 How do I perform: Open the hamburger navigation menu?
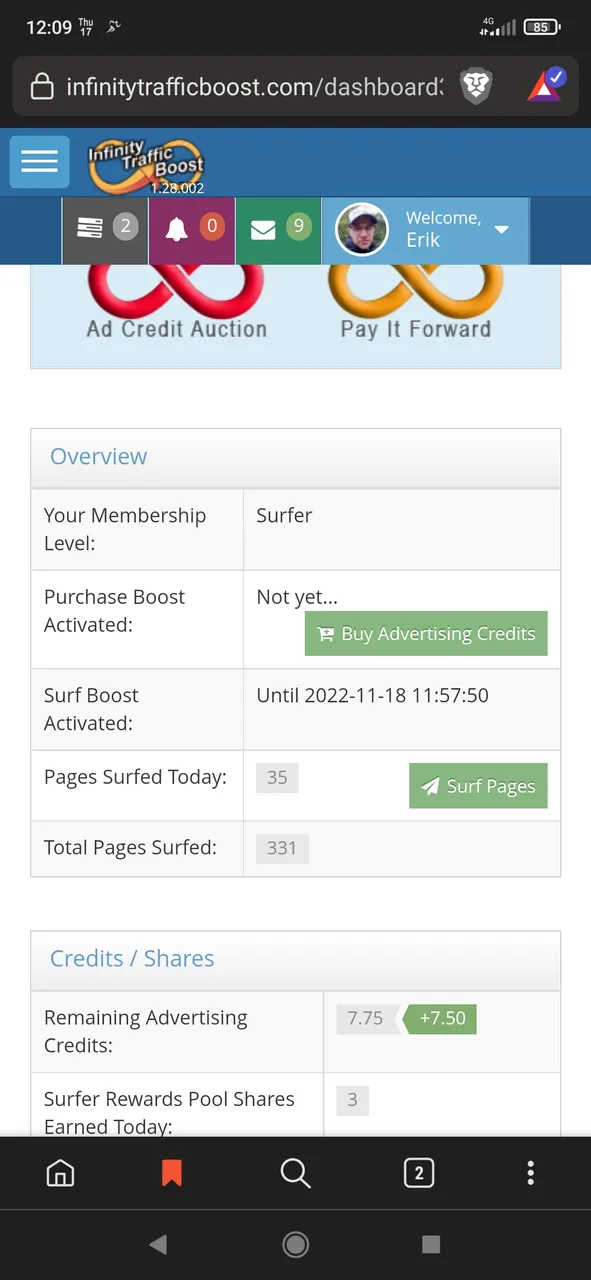click(x=39, y=161)
